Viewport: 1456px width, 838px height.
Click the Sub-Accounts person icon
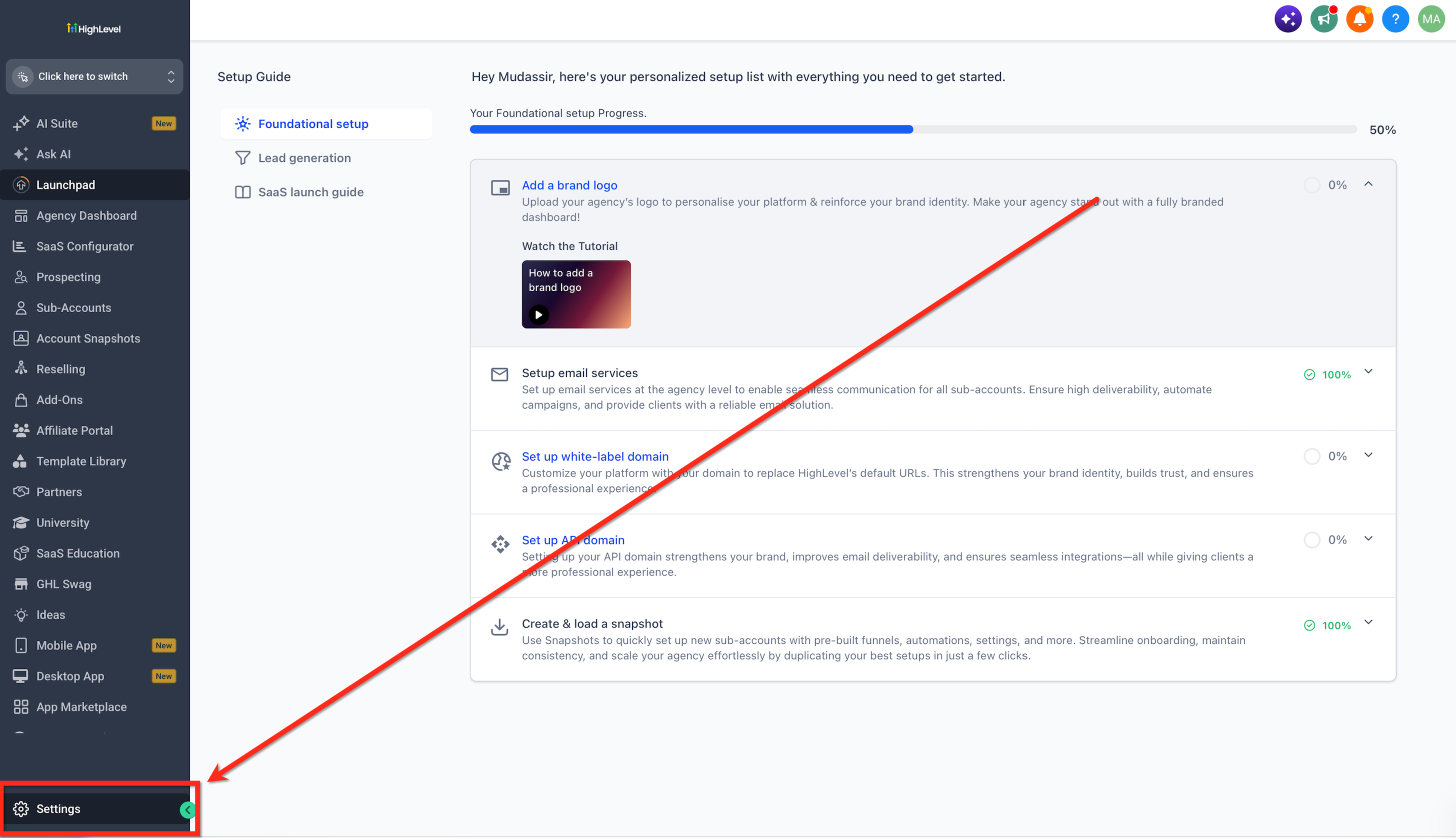point(20,308)
